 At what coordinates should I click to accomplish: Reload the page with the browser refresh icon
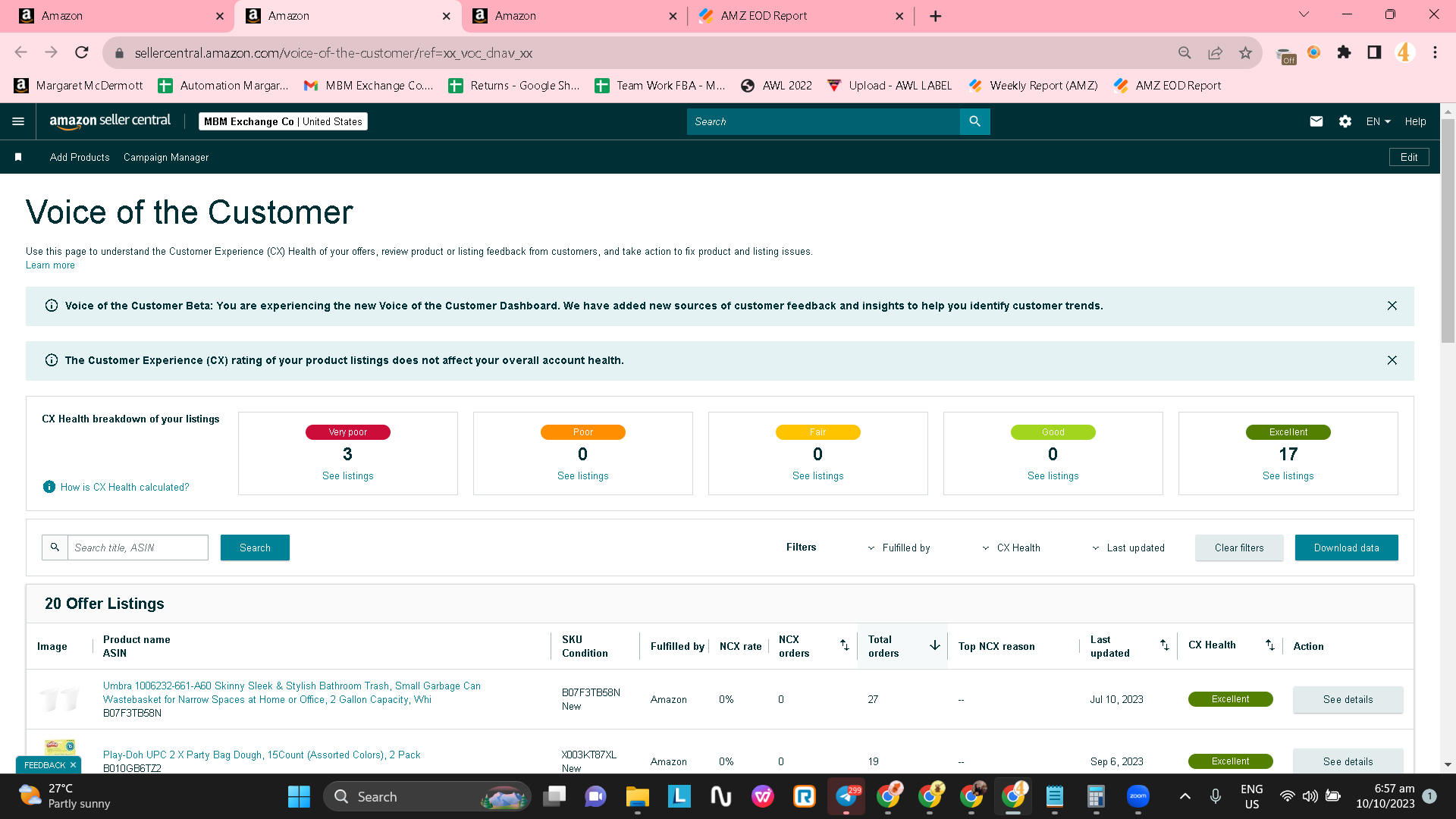click(x=82, y=52)
